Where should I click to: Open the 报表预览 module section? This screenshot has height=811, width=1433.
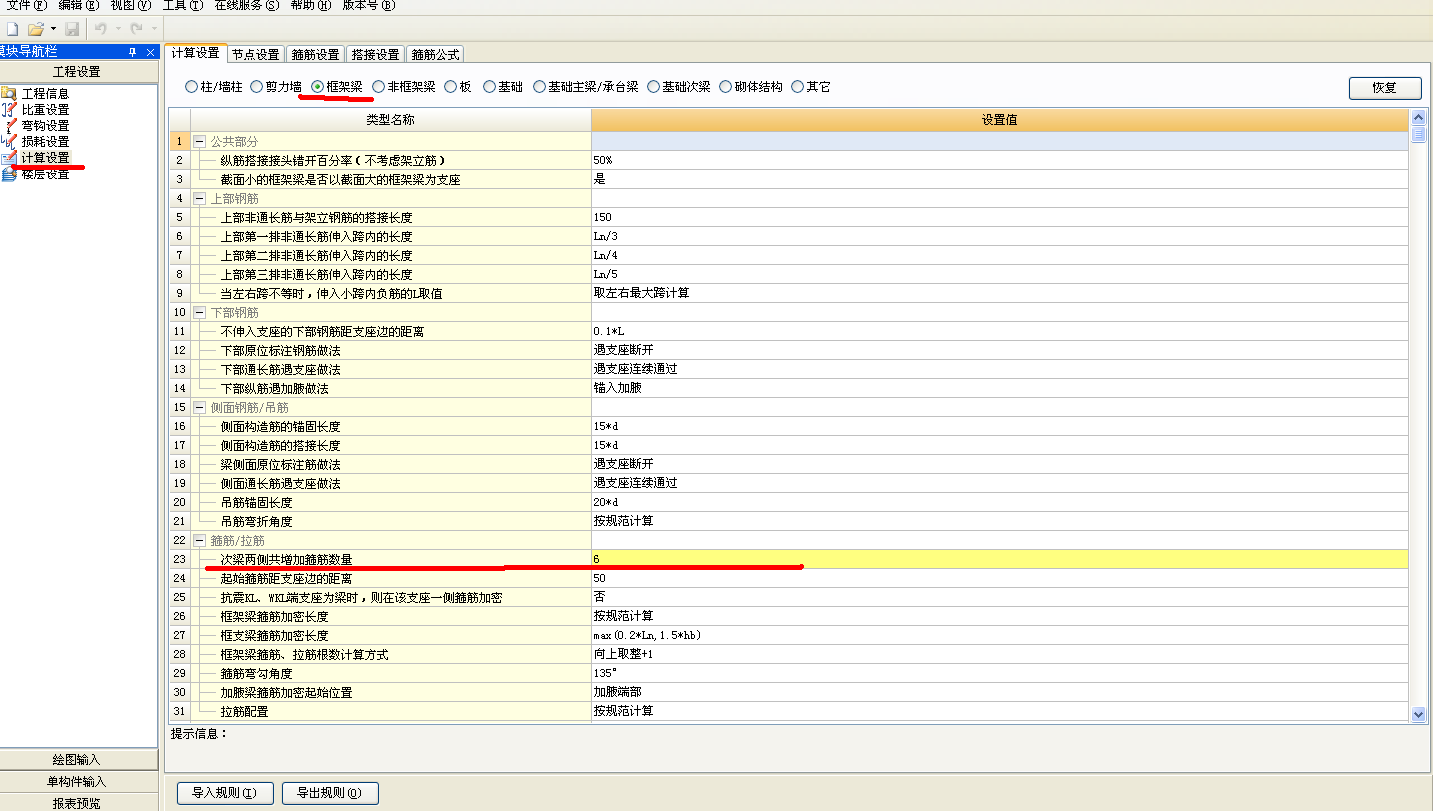pos(78,803)
